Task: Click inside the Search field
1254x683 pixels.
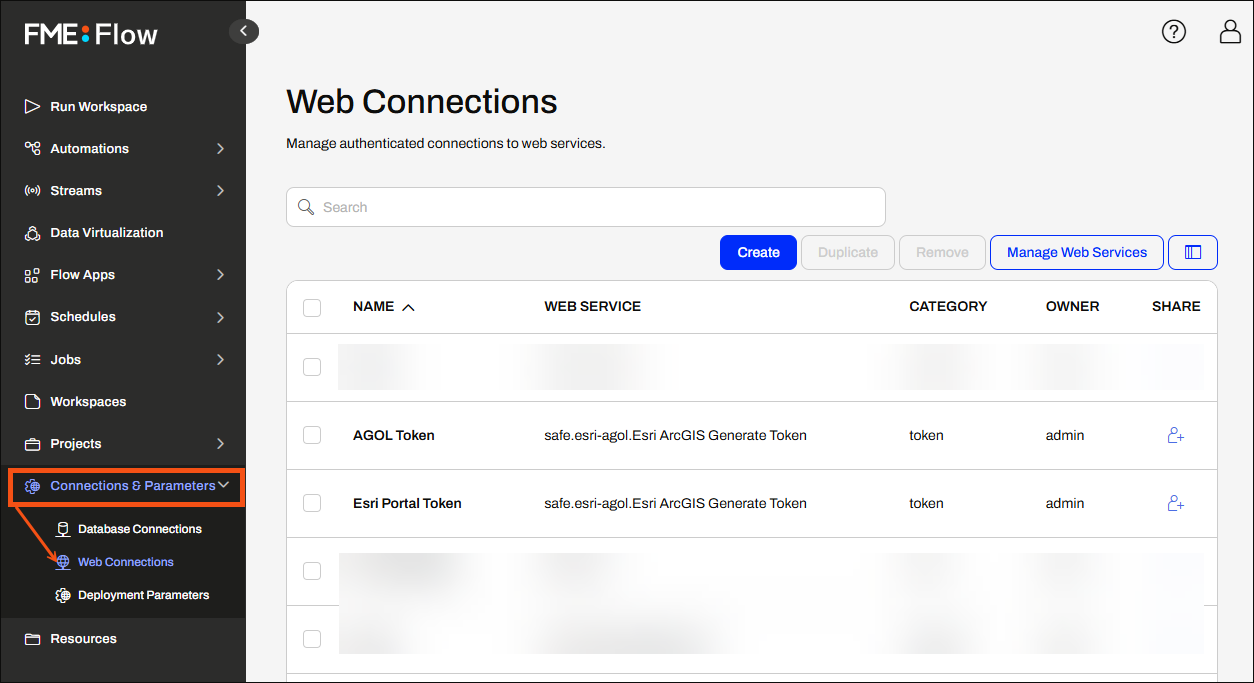Action: (x=586, y=206)
